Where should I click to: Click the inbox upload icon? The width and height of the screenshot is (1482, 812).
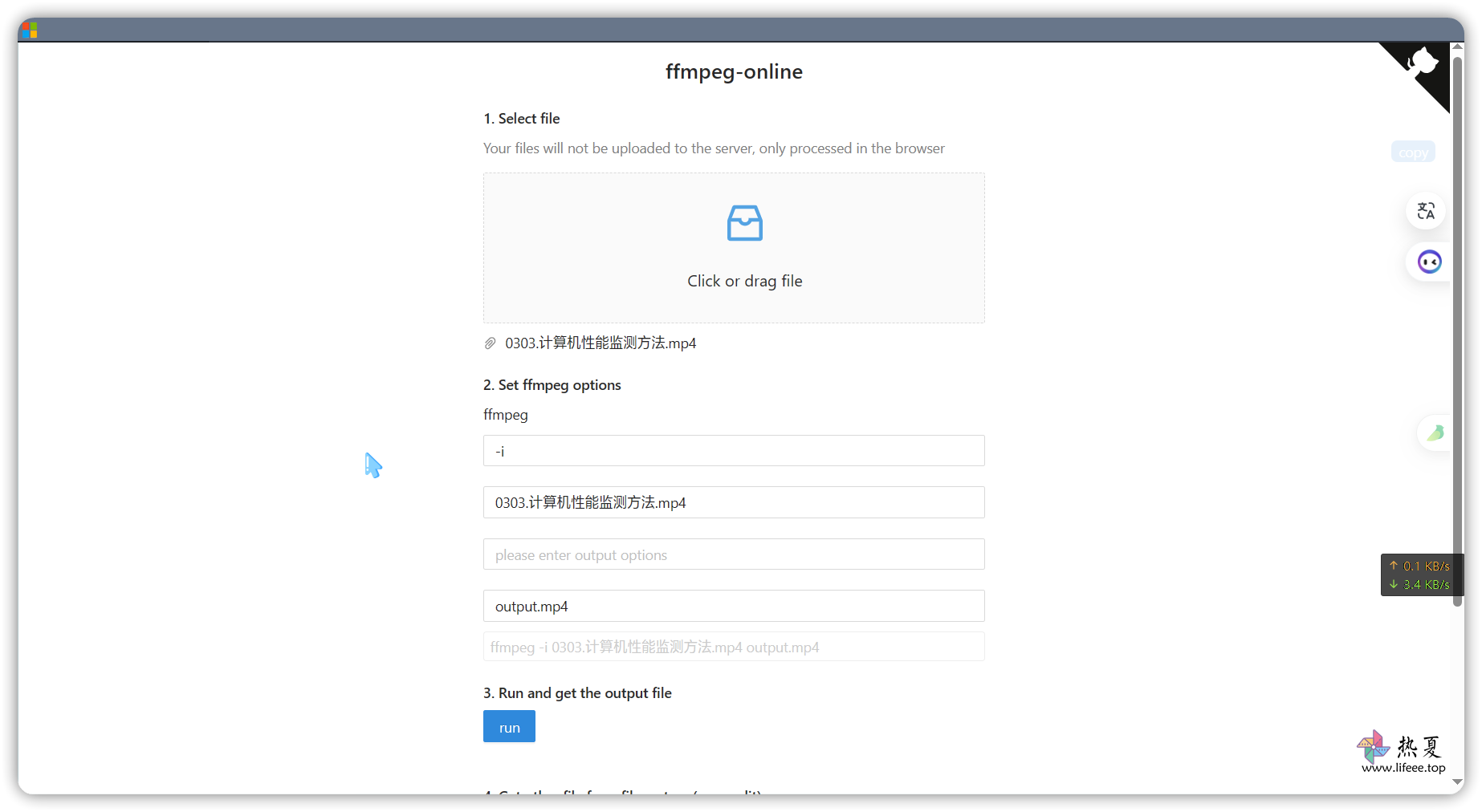point(744,223)
